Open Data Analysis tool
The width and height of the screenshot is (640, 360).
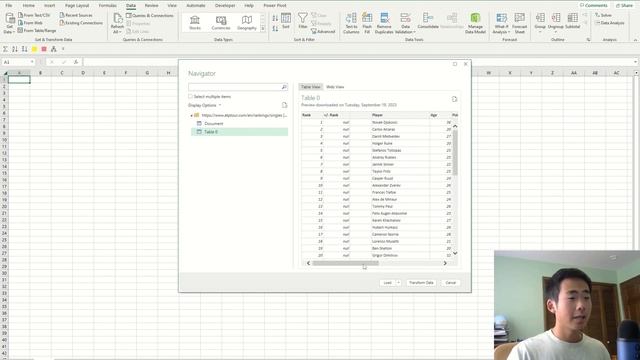tap(610, 23)
